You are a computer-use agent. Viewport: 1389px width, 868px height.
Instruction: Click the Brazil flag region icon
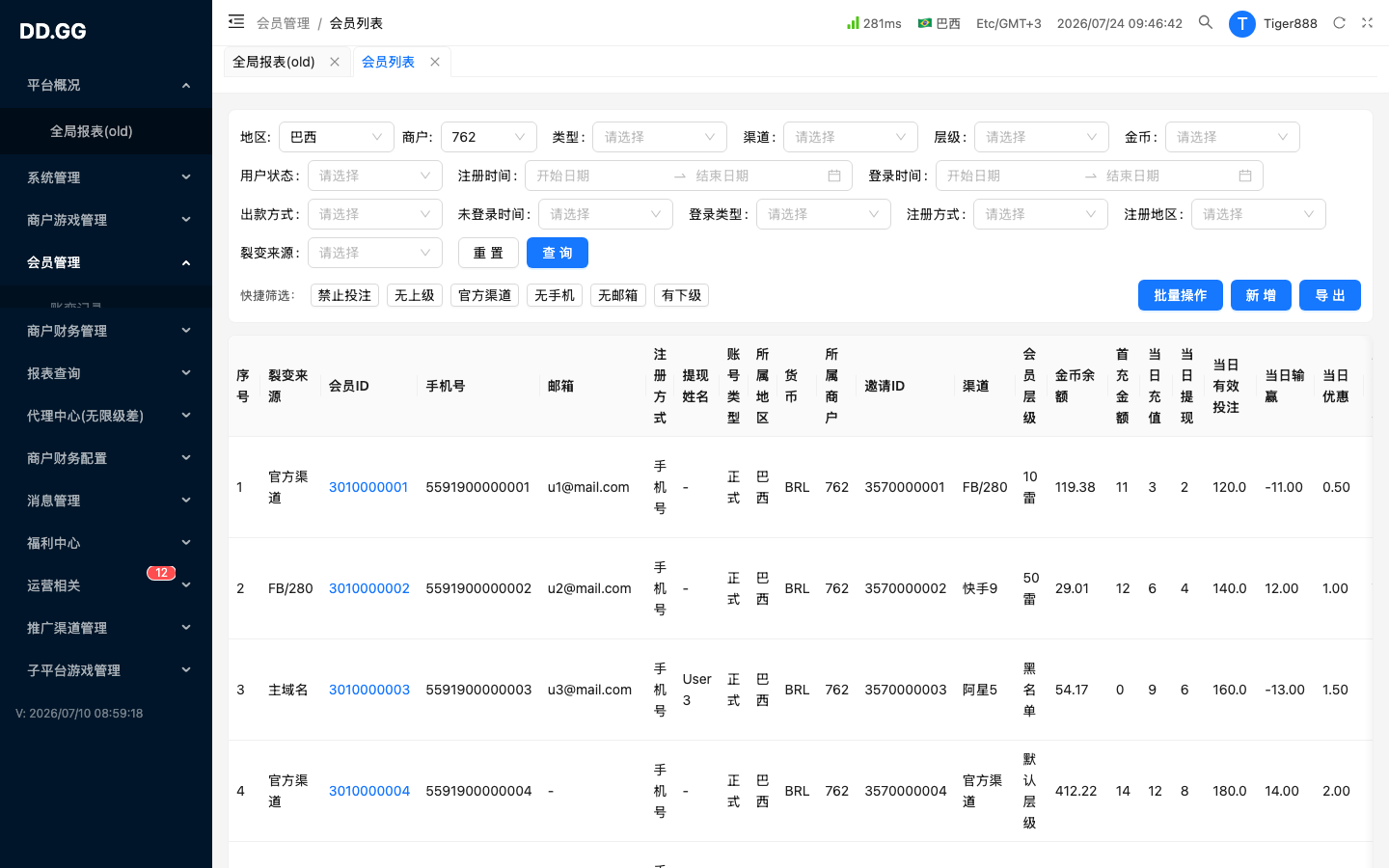pyautogui.click(x=925, y=23)
